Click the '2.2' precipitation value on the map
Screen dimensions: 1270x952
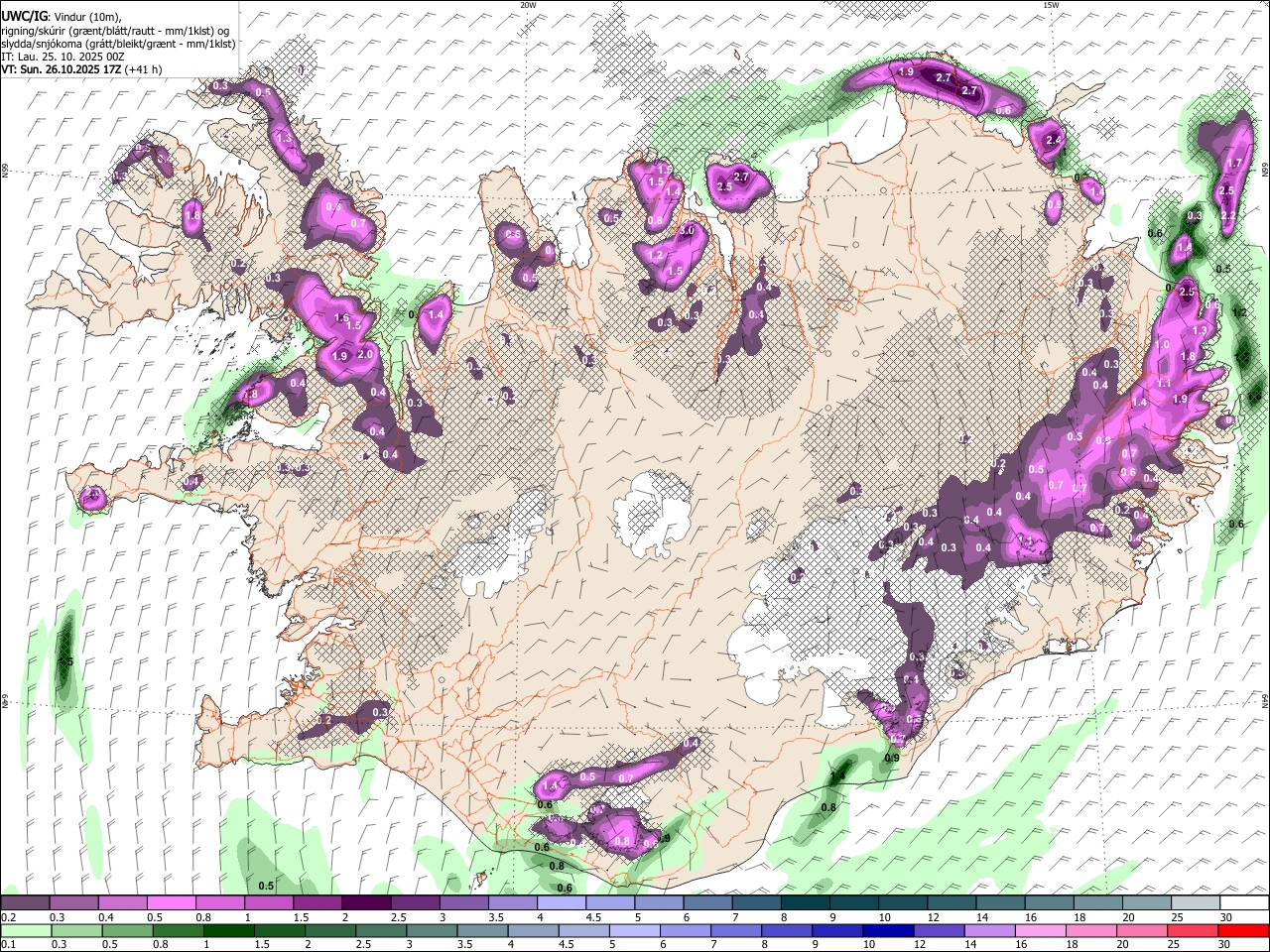click(1227, 215)
